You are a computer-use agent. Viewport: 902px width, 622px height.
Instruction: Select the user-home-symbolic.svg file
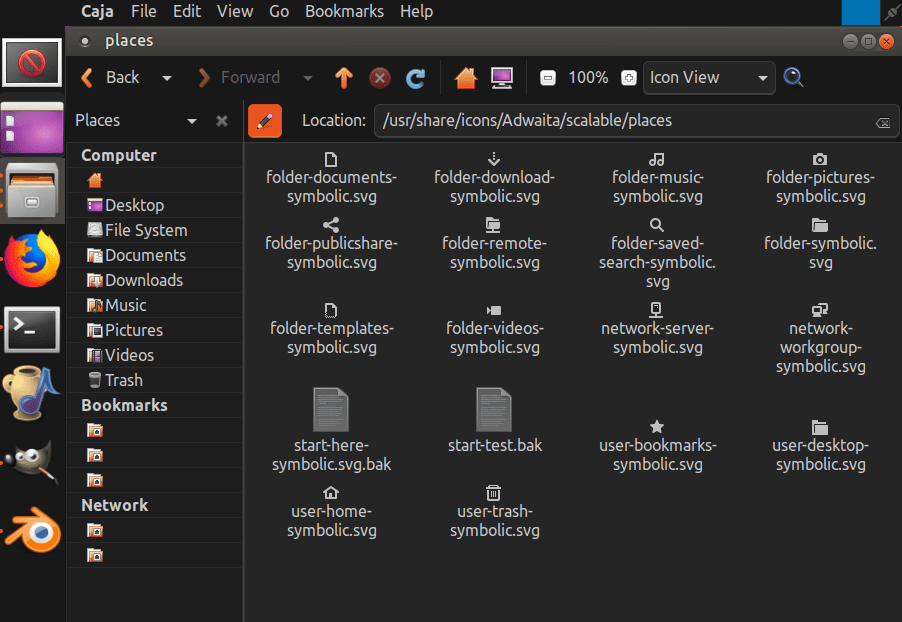click(x=331, y=512)
